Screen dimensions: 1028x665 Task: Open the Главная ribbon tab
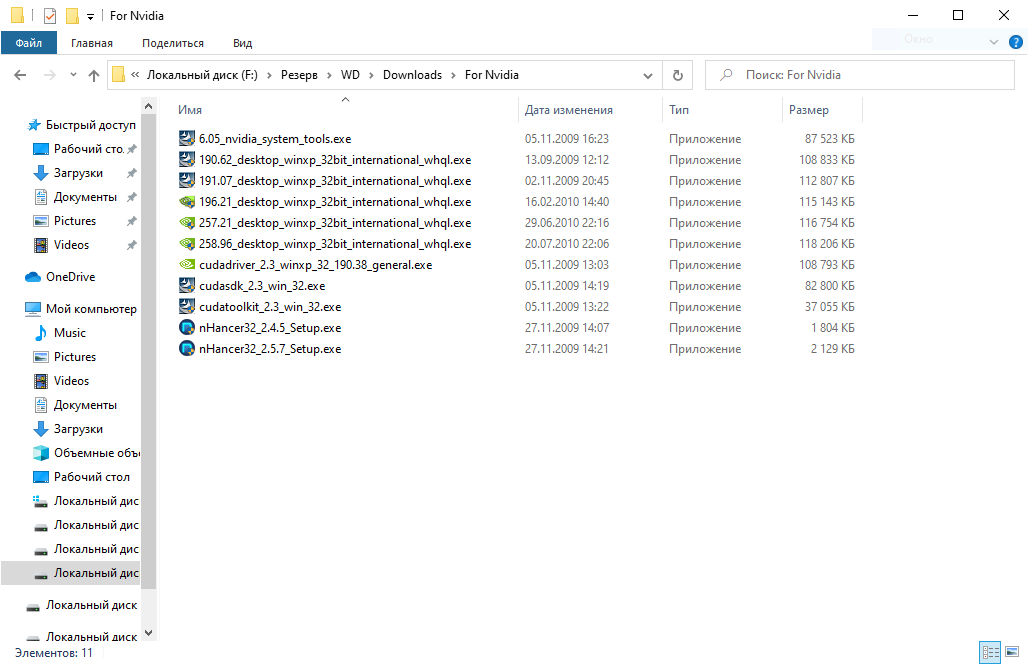[92, 43]
